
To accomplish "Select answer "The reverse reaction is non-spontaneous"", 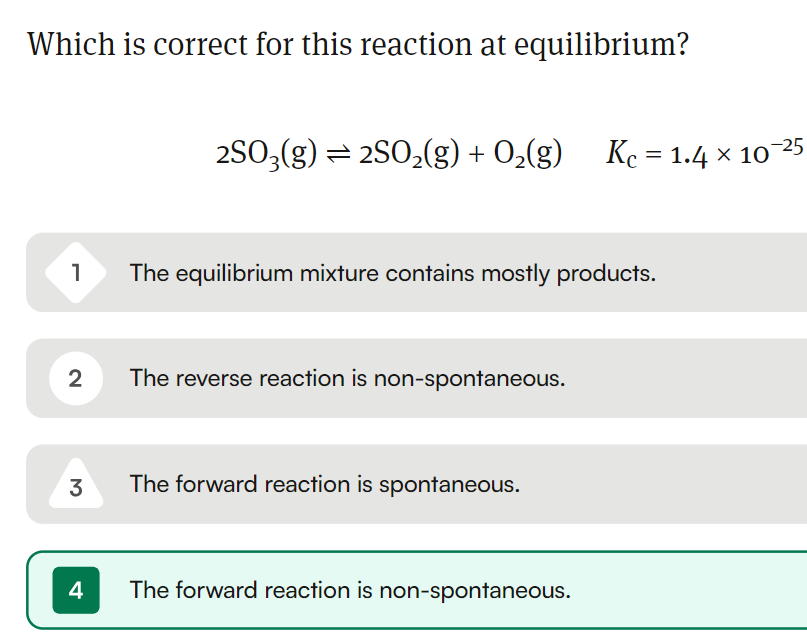I will (x=416, y=378).
